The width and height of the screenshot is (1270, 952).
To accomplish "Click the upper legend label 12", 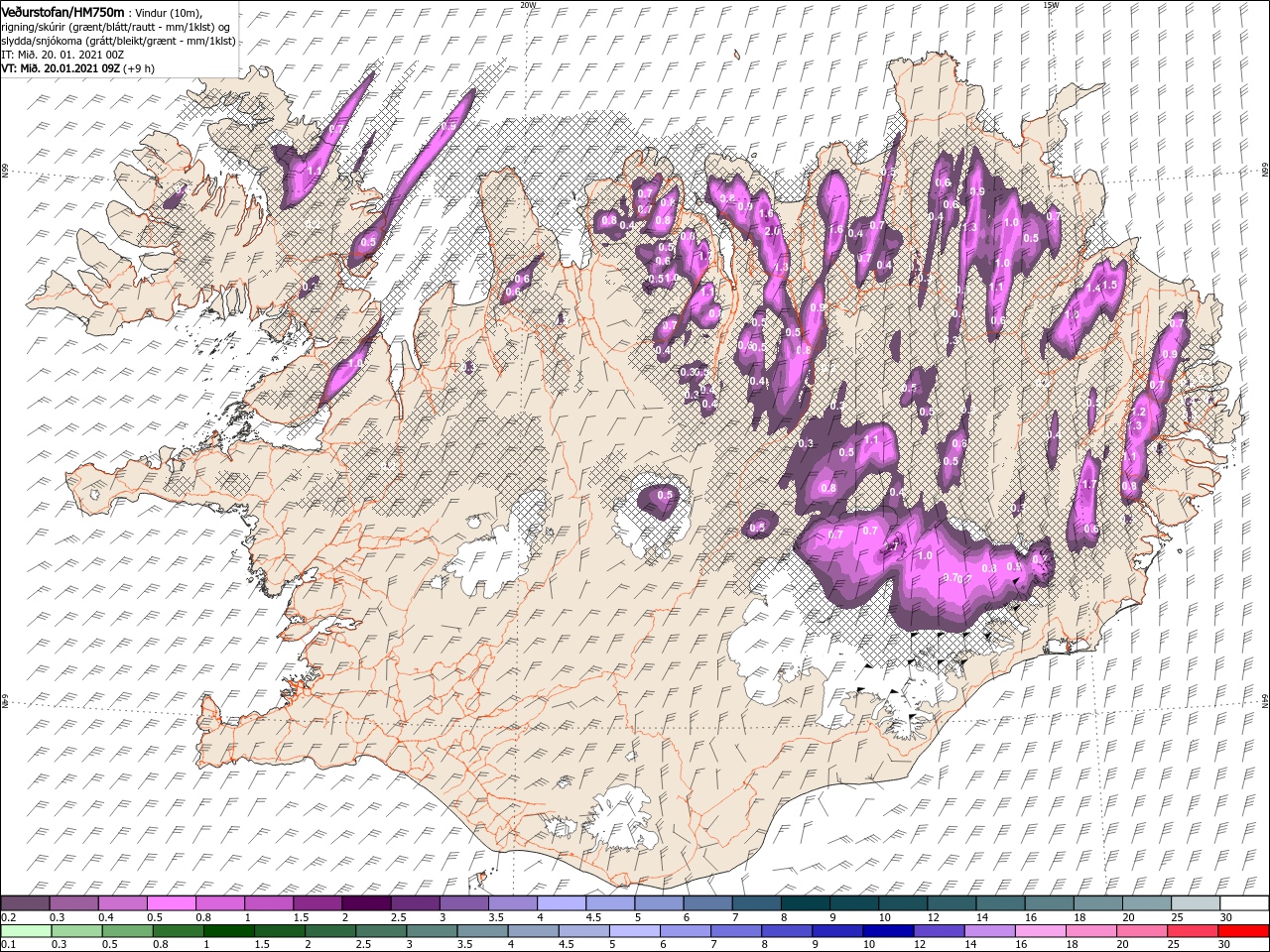I will 932,917.
